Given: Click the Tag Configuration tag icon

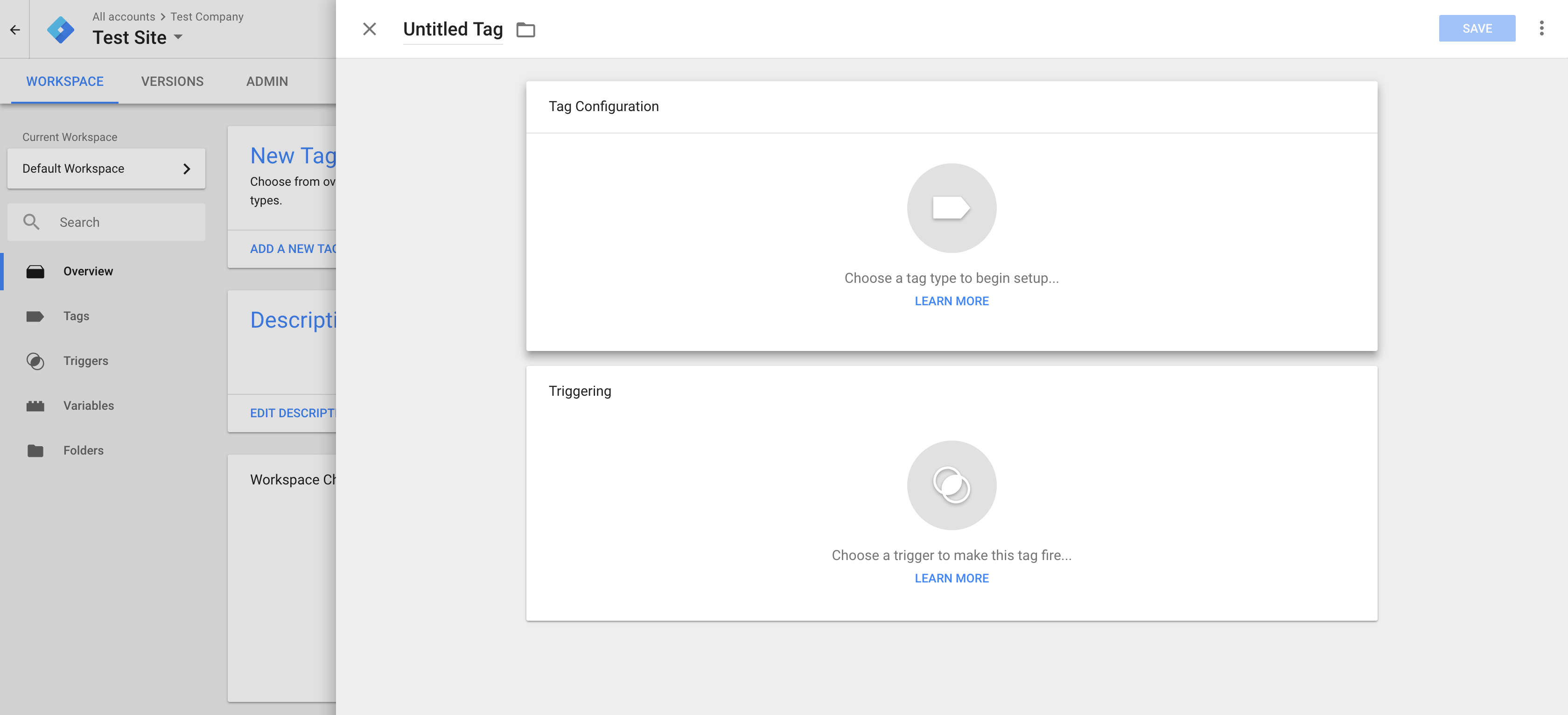Looking at the screenshot, I should click(952, 207).
